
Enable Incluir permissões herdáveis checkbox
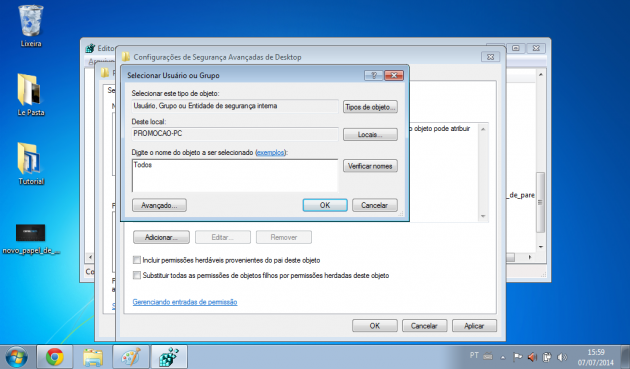[x=137, y=260]
